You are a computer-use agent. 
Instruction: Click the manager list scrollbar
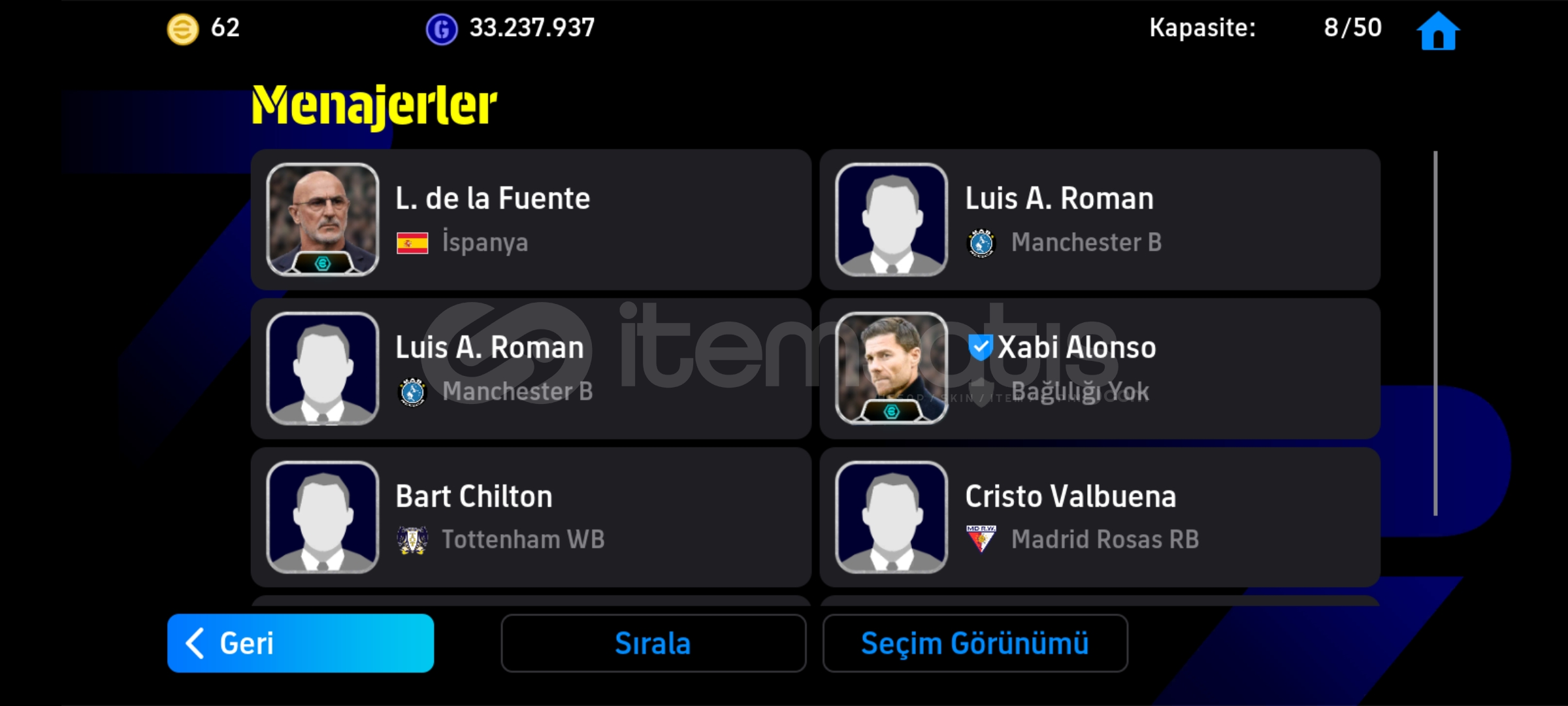pyautogui.click(x=1435, y=333)
